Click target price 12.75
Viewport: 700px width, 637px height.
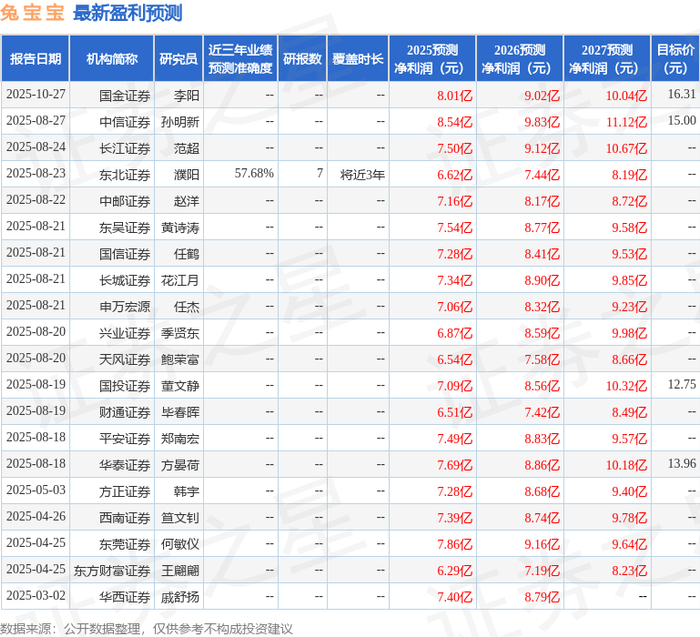point(682,384)
